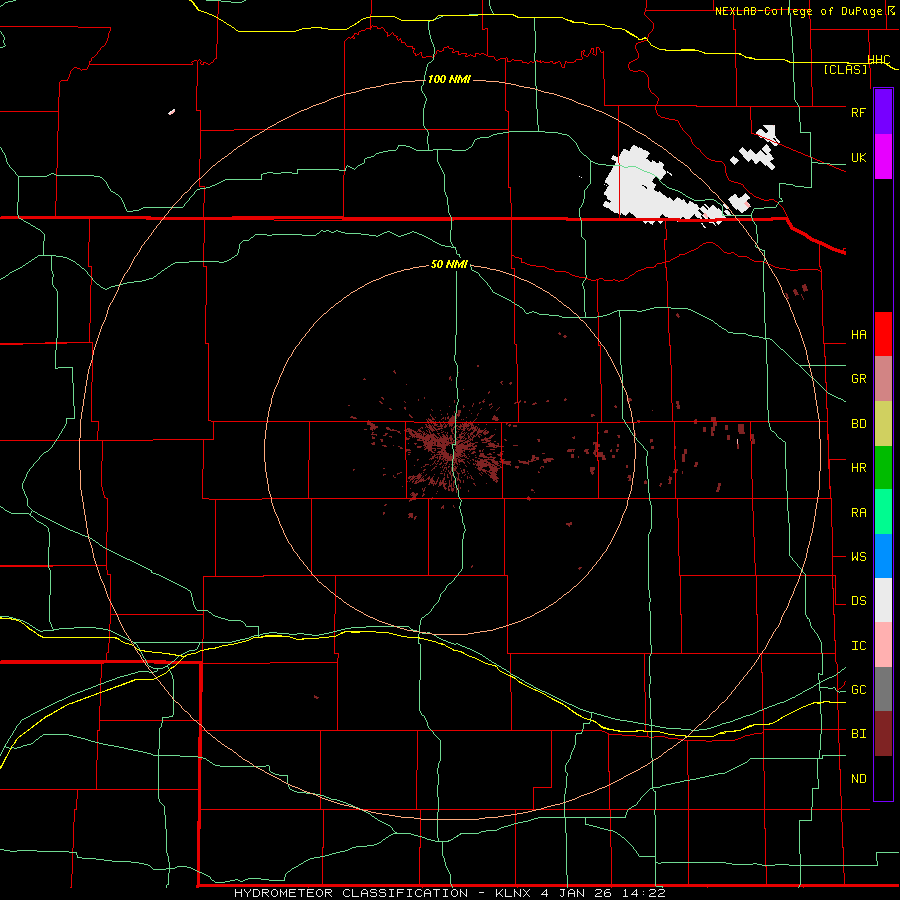Click the BI legend label
900x900 pixels.
858,734
